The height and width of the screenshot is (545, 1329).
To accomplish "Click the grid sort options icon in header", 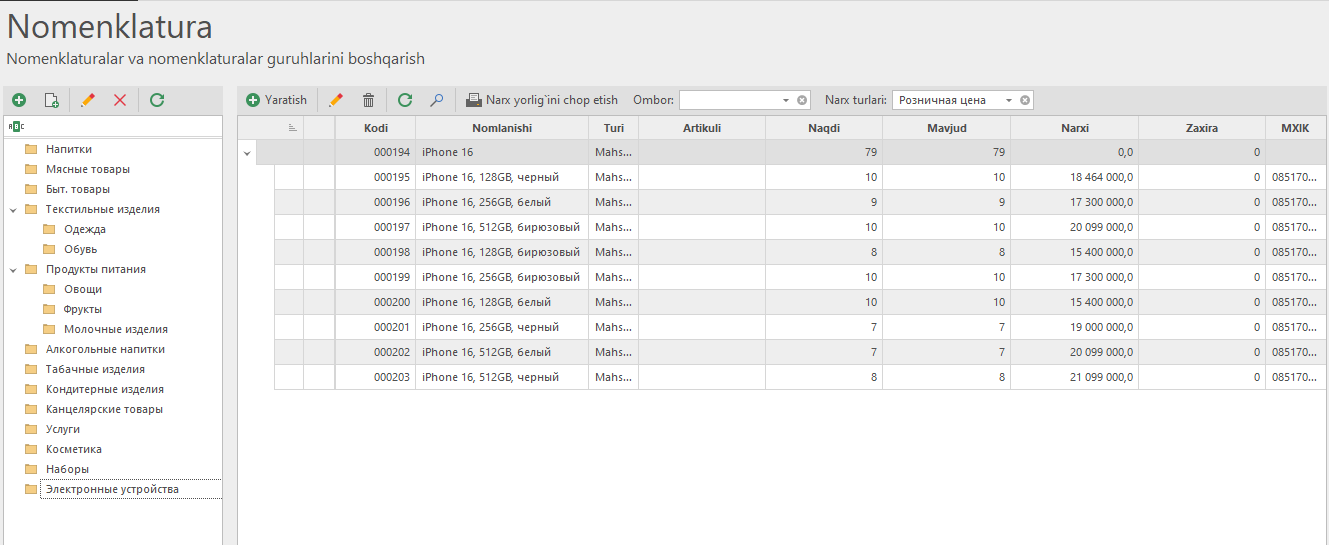I will pos(292,128).
